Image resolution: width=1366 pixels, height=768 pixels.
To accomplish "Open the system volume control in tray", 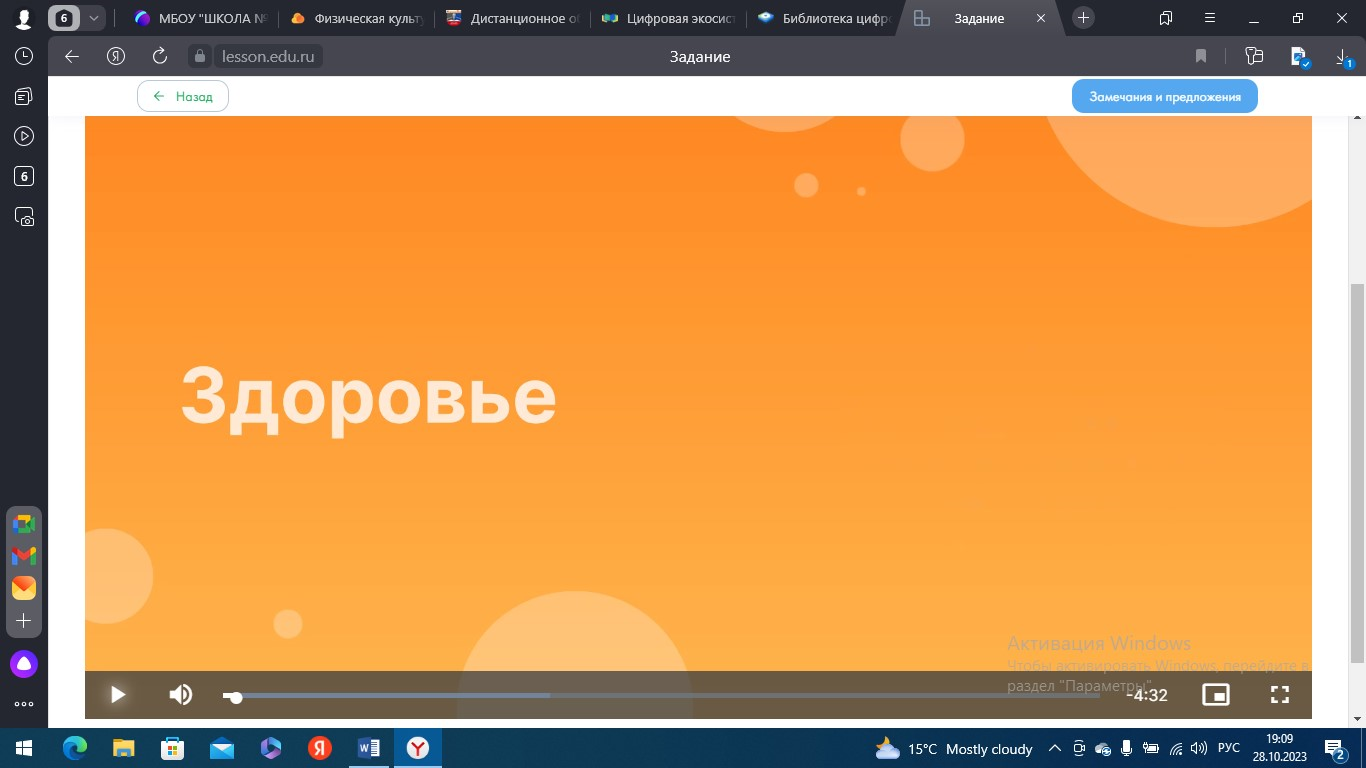I will 1198,748.
